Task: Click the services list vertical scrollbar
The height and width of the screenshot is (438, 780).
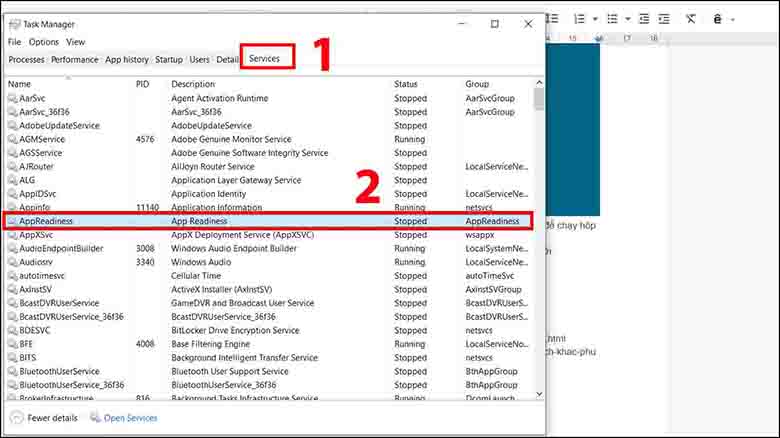Action: point(539,240)
